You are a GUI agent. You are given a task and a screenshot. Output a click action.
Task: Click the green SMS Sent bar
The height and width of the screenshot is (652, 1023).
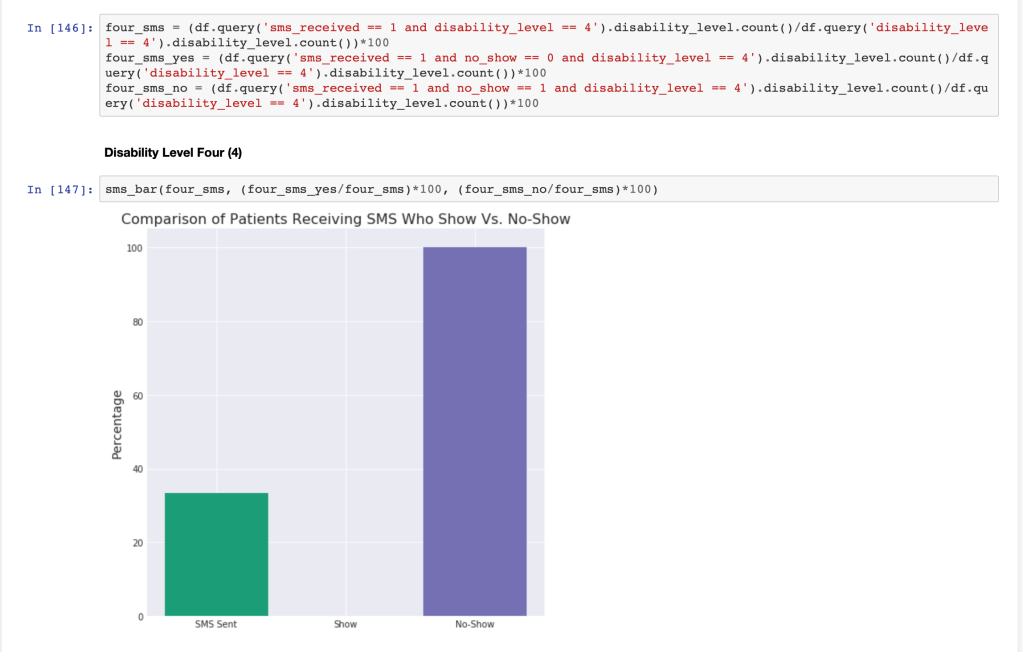tap(216, 554)
